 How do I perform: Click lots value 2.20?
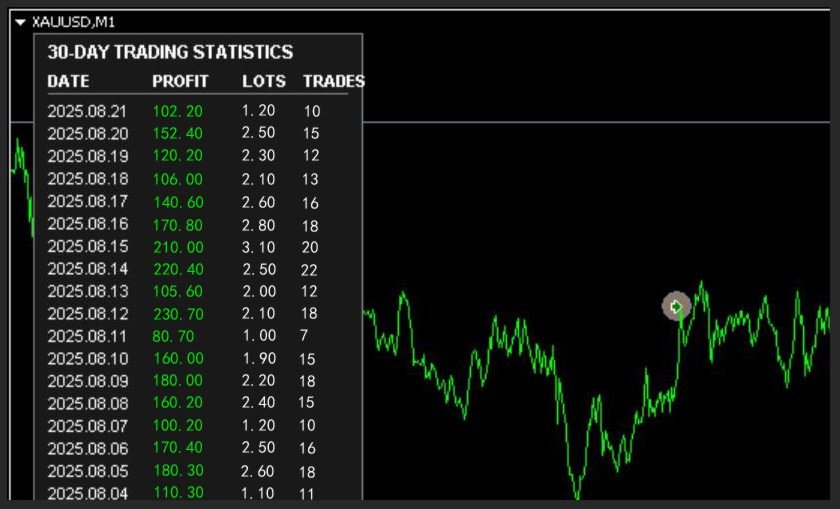pyautogui.click(x=258, y=381)
